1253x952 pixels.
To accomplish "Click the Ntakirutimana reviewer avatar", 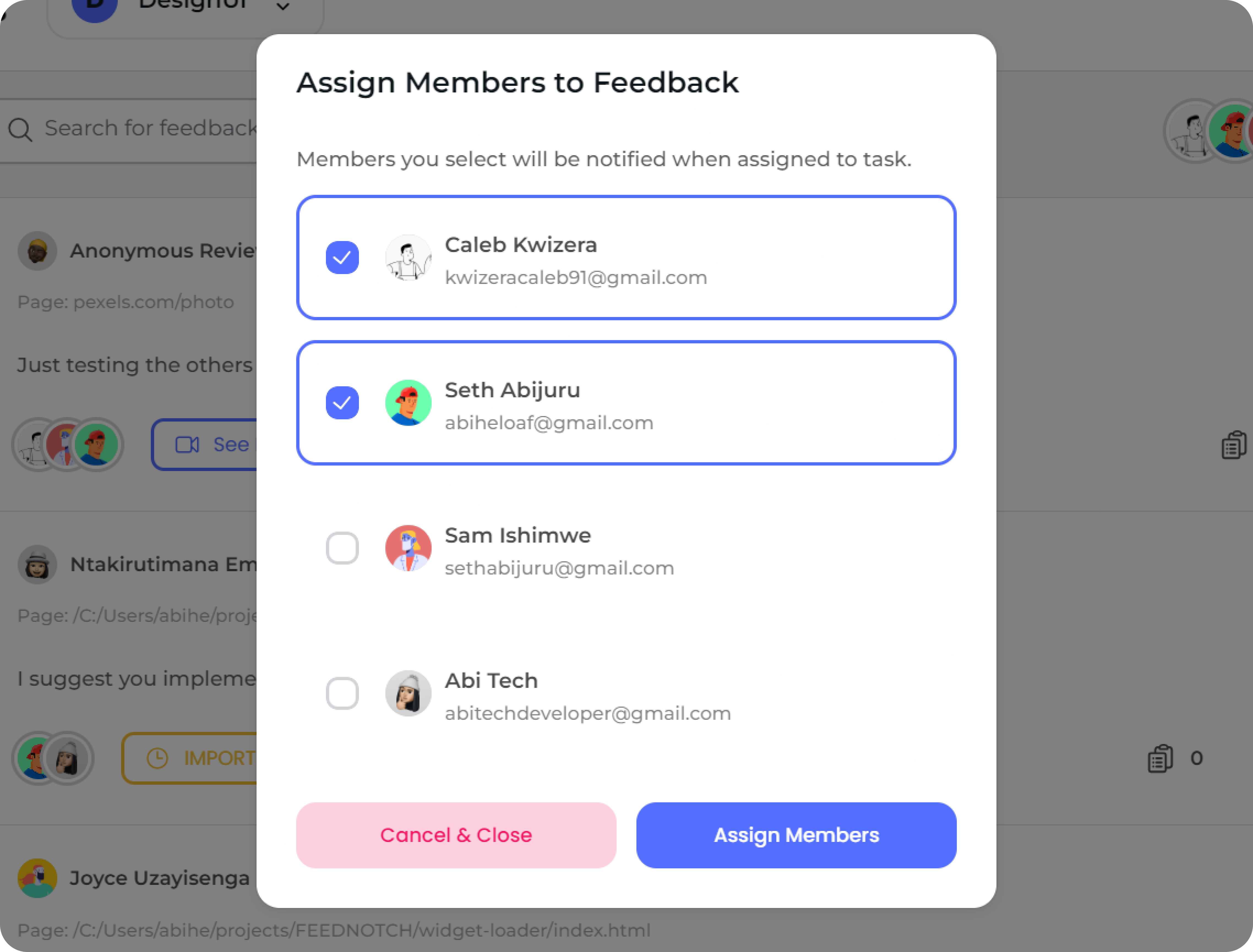I will 37,564.
